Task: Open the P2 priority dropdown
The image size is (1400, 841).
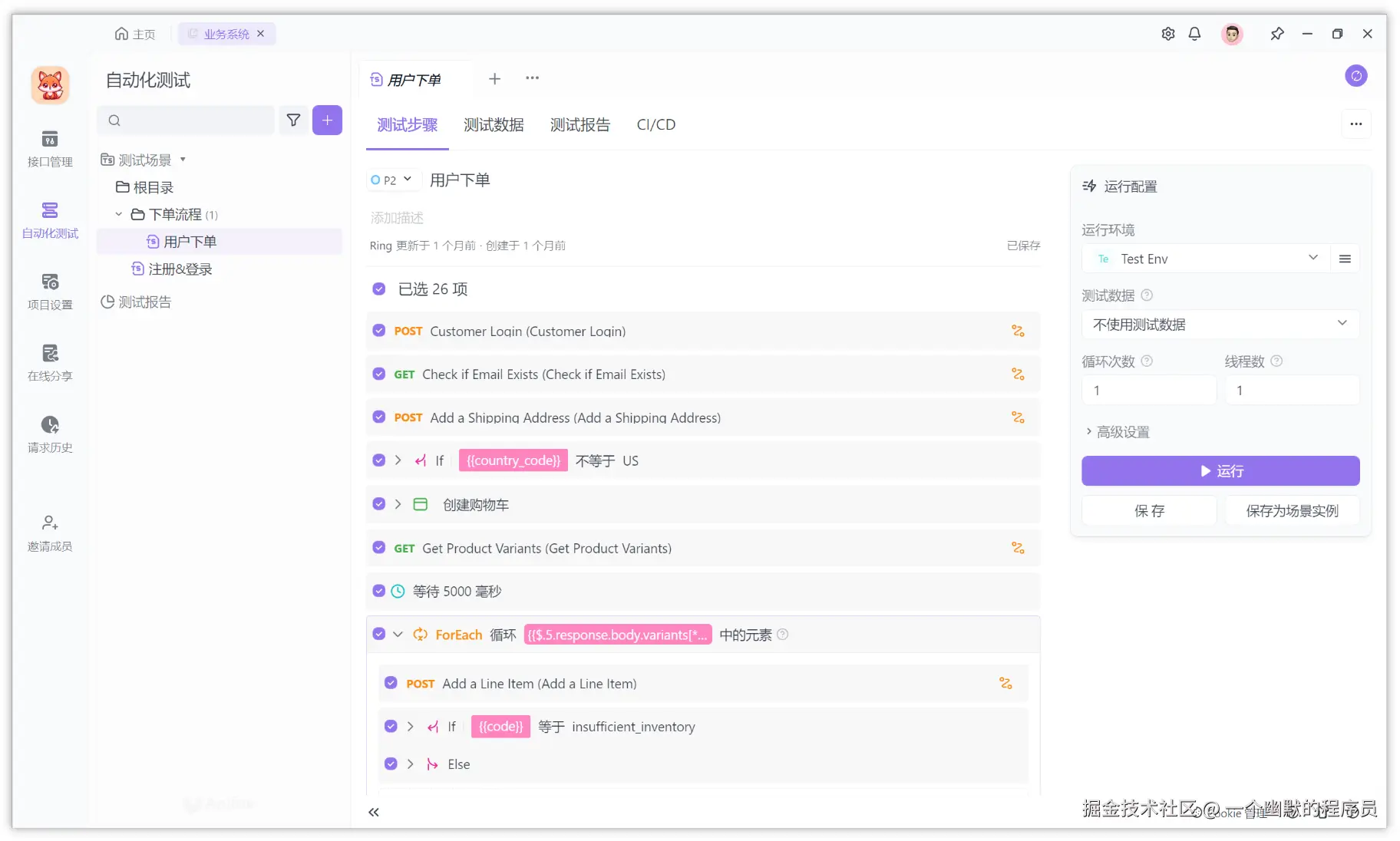Action: 392,179
